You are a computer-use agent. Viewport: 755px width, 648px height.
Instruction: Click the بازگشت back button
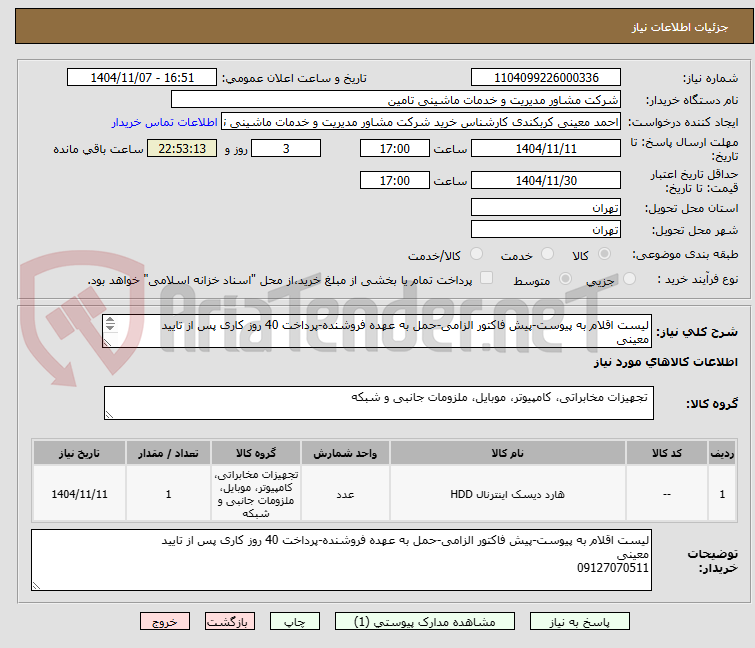pos(230,622)
